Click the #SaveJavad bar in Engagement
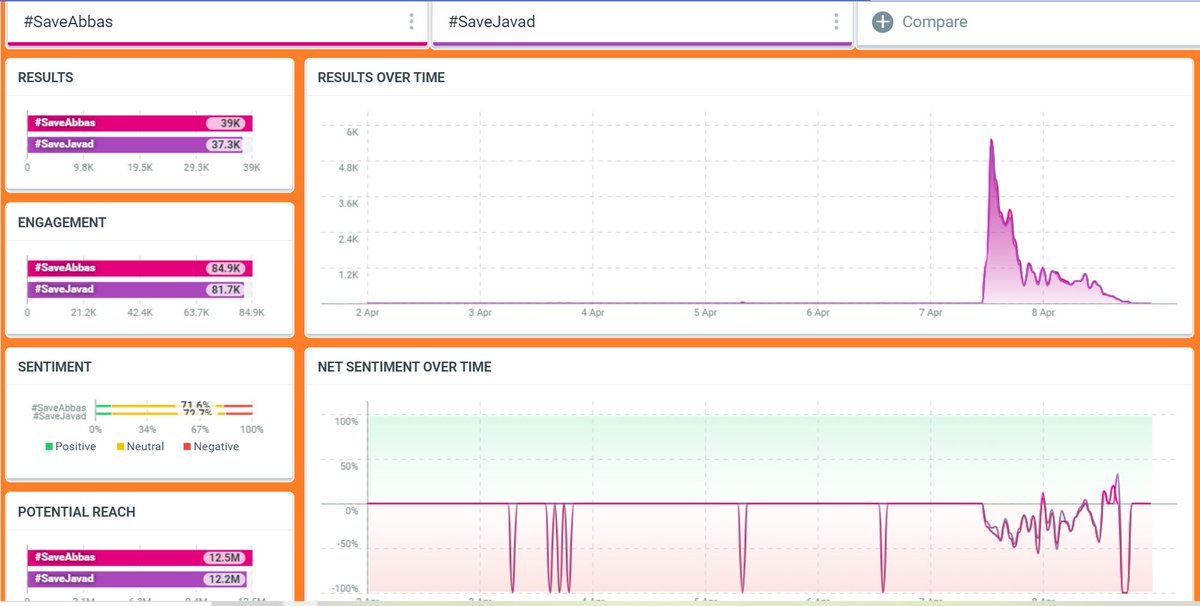This screenshot has width=1200, height=606. 136,289
